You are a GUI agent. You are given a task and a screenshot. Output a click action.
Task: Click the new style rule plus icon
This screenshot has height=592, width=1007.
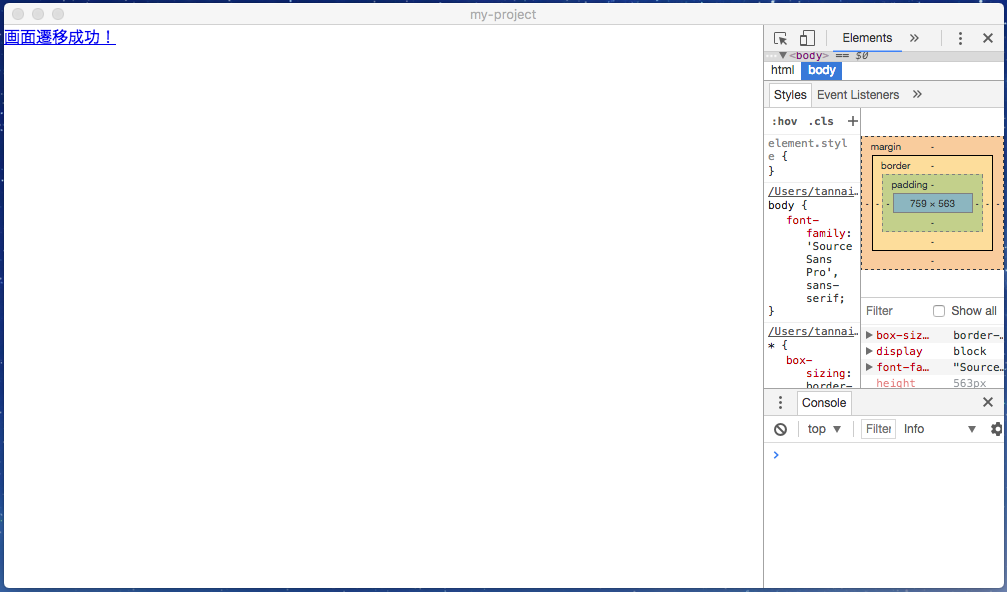click(x=853, y=120)
